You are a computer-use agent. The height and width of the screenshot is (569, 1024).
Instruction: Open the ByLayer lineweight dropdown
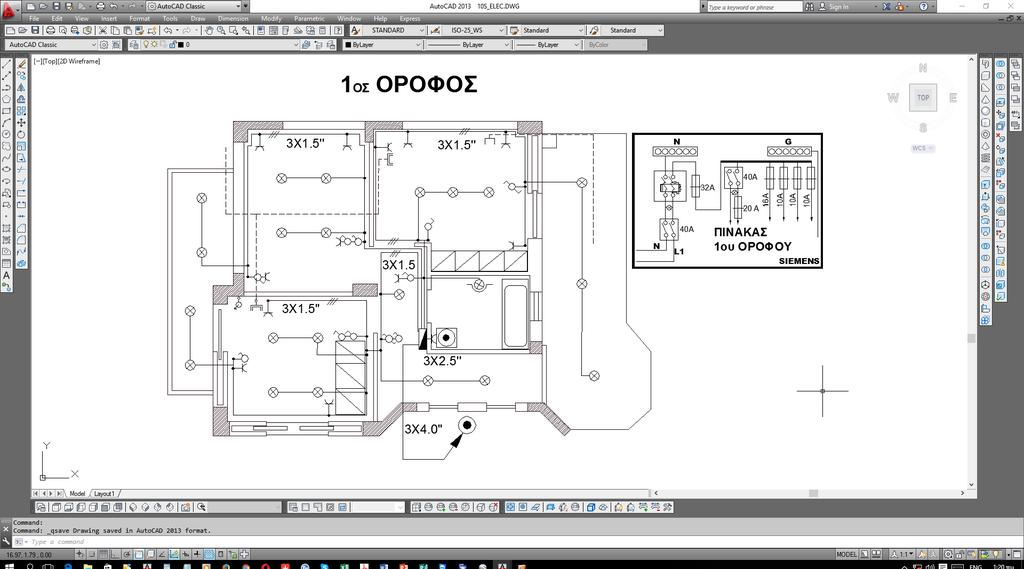tap(547, 44)
